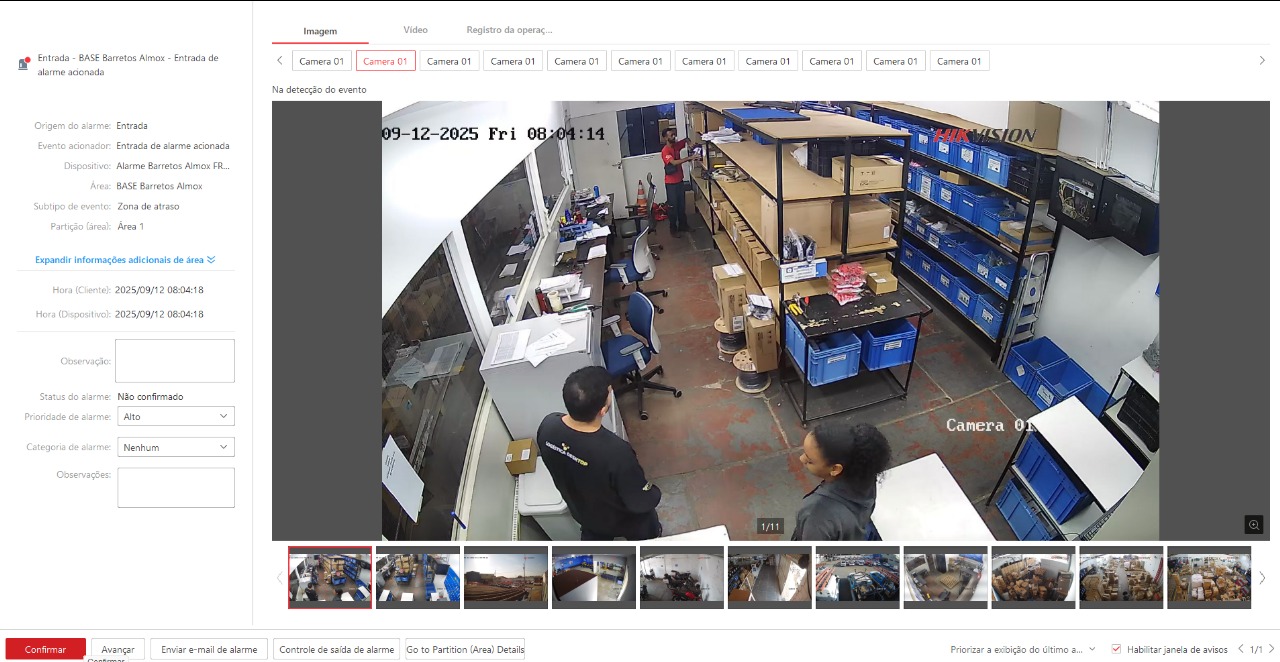The height and width of the screenshot is (662, 1280).
Task: Open 'Registro da operação' tab
Action: click(x=509, y=31)
